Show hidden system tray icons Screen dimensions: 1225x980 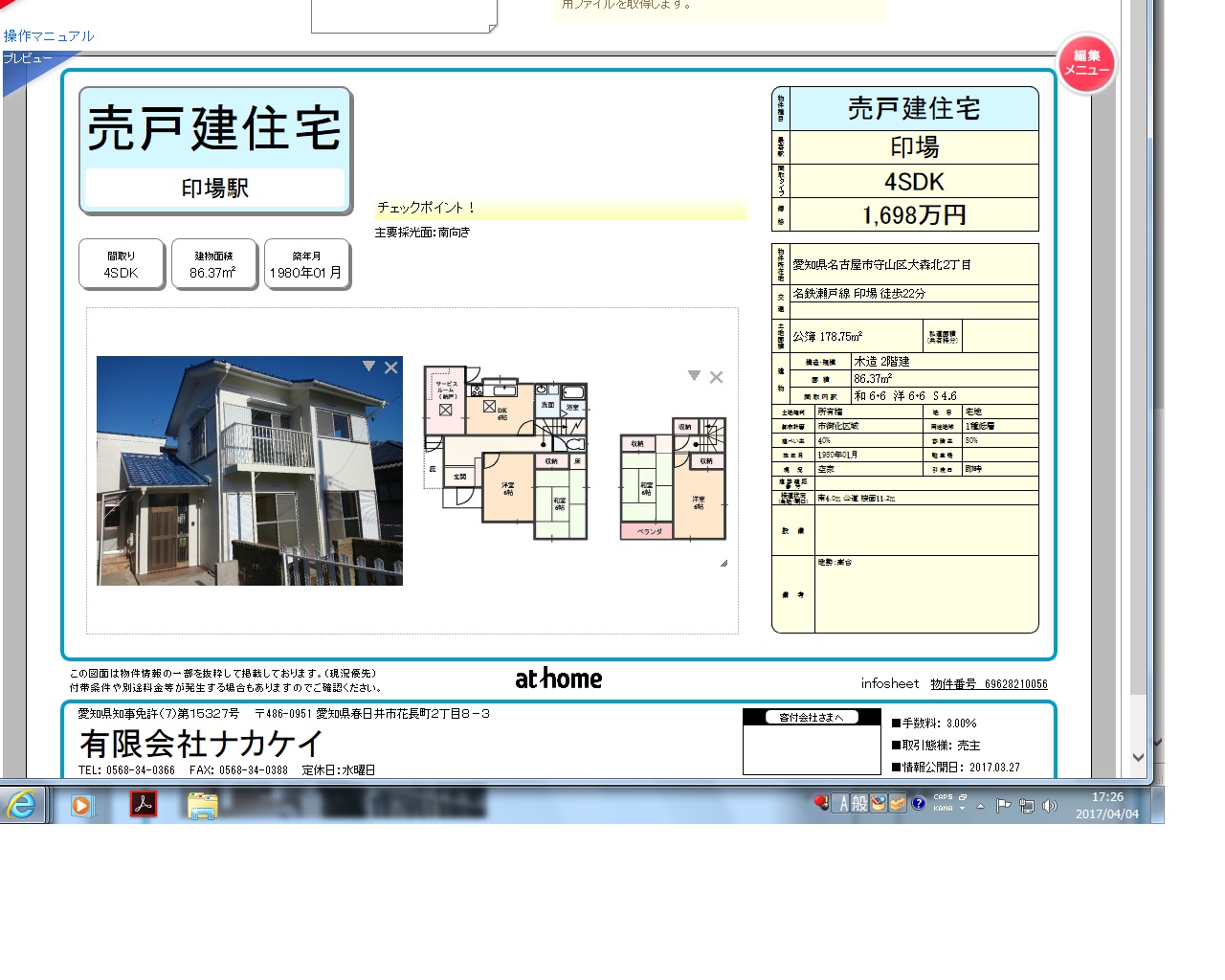pyautogui.click(x=980, y=806)
